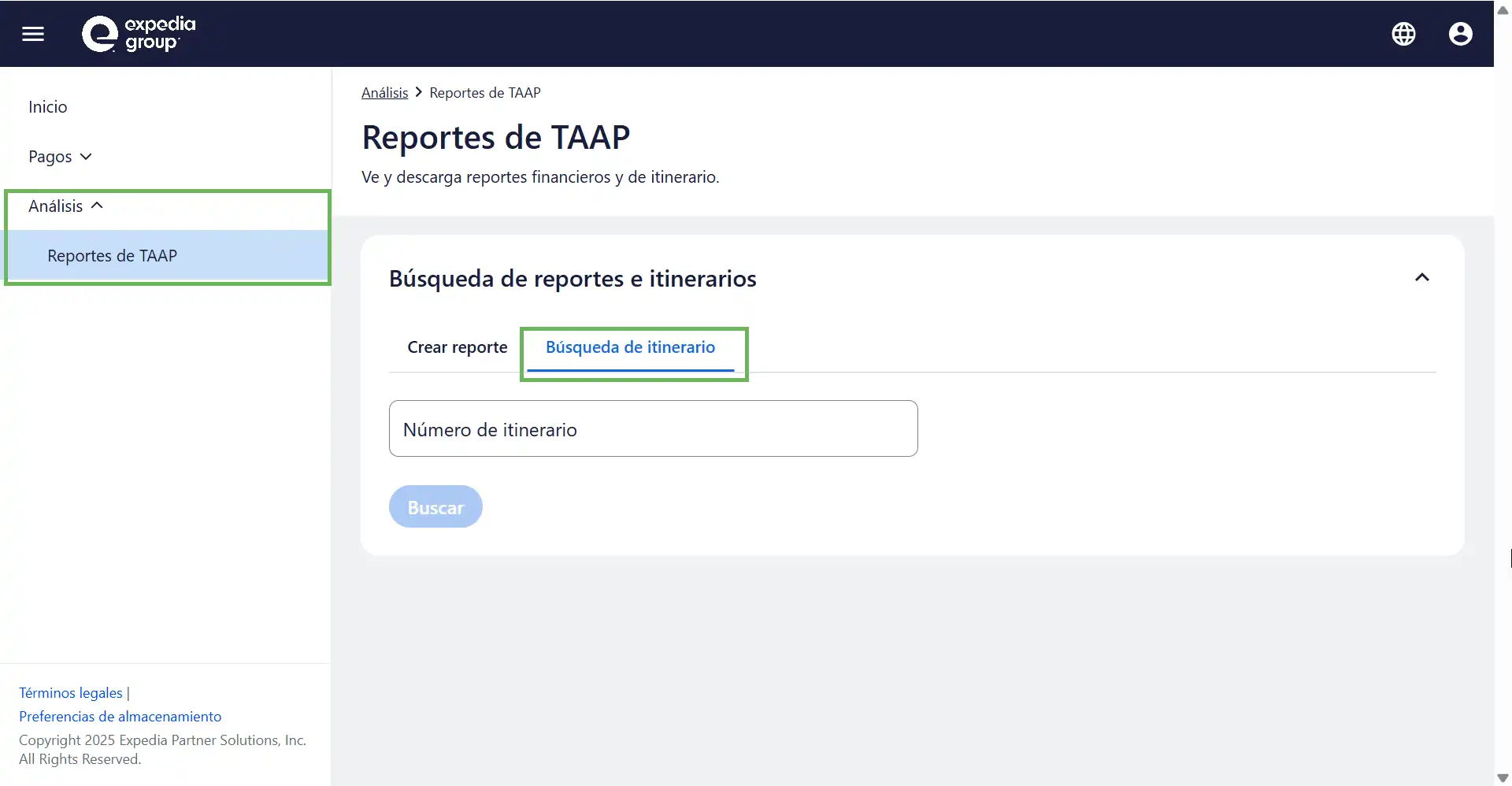The image size is (1512, 786).
Task: Collapse search panel with the chevron arrow
Action: tap(1421, 278)
